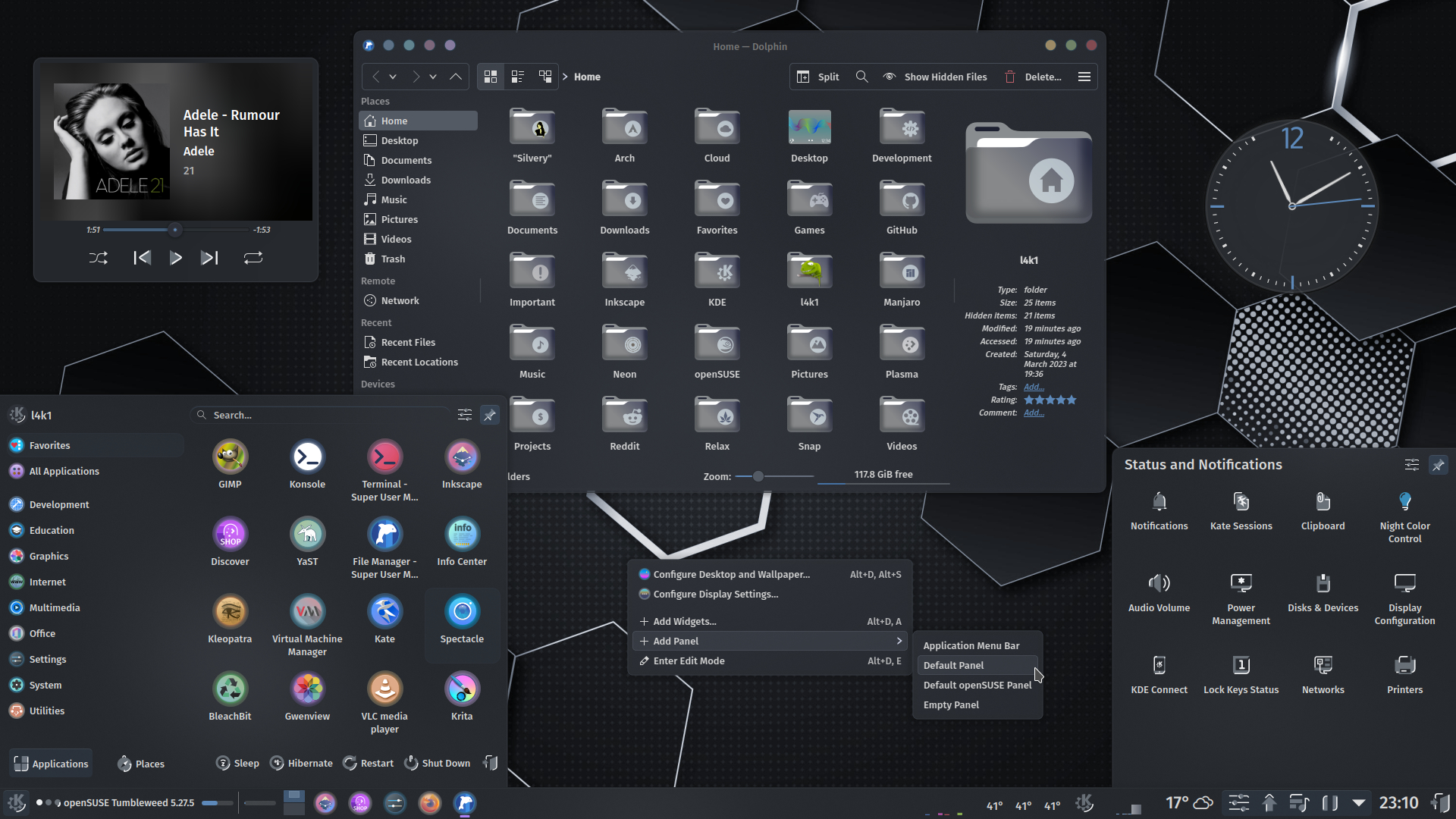This screenshot has width=1456, height=819.
Task: Open Gwenview image viewer
Action: (307, 697)
